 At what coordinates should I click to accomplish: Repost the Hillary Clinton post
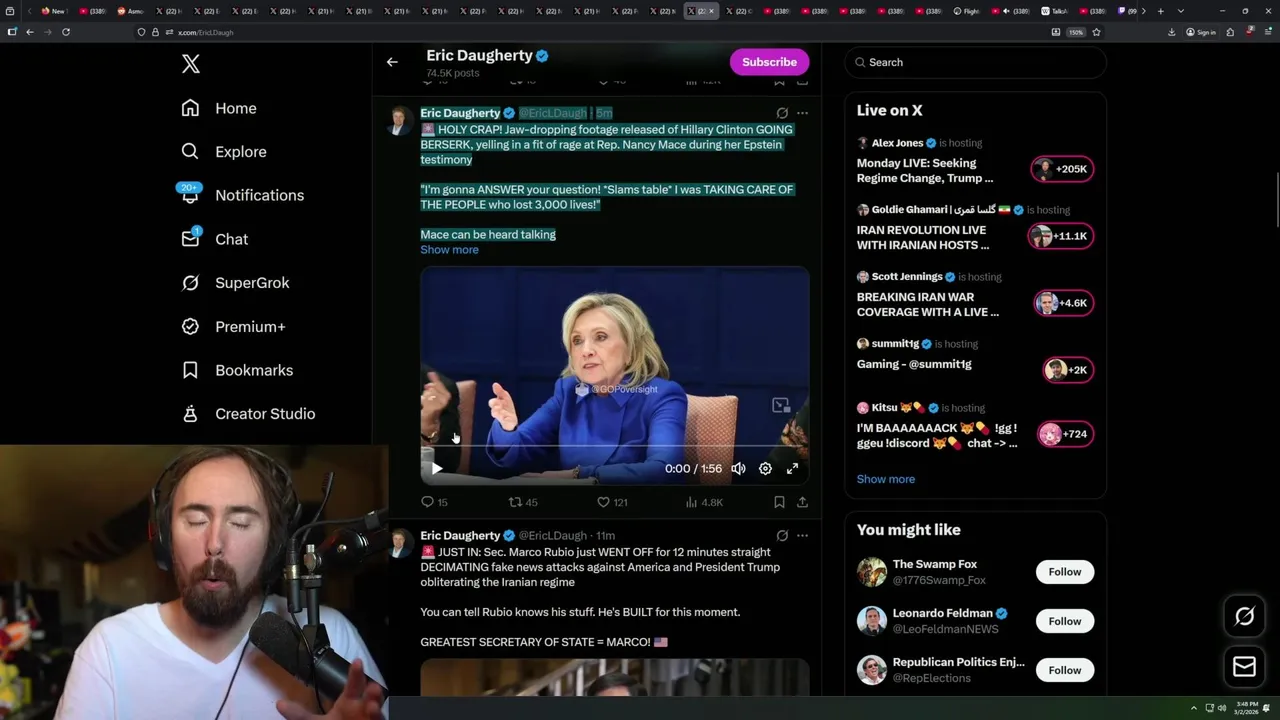(523, 502)
